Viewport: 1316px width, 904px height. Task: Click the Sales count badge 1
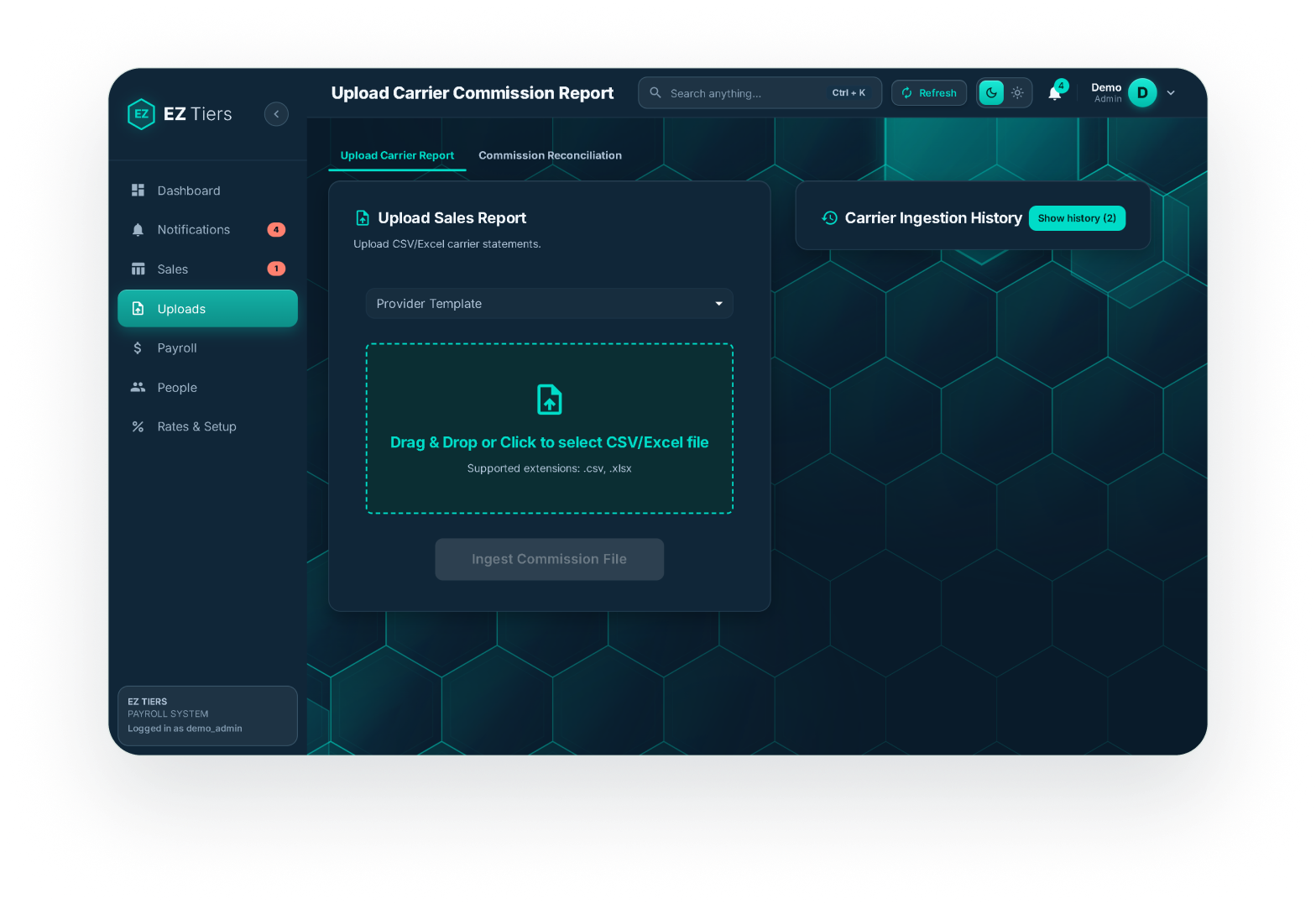click(x=276, y=269)
